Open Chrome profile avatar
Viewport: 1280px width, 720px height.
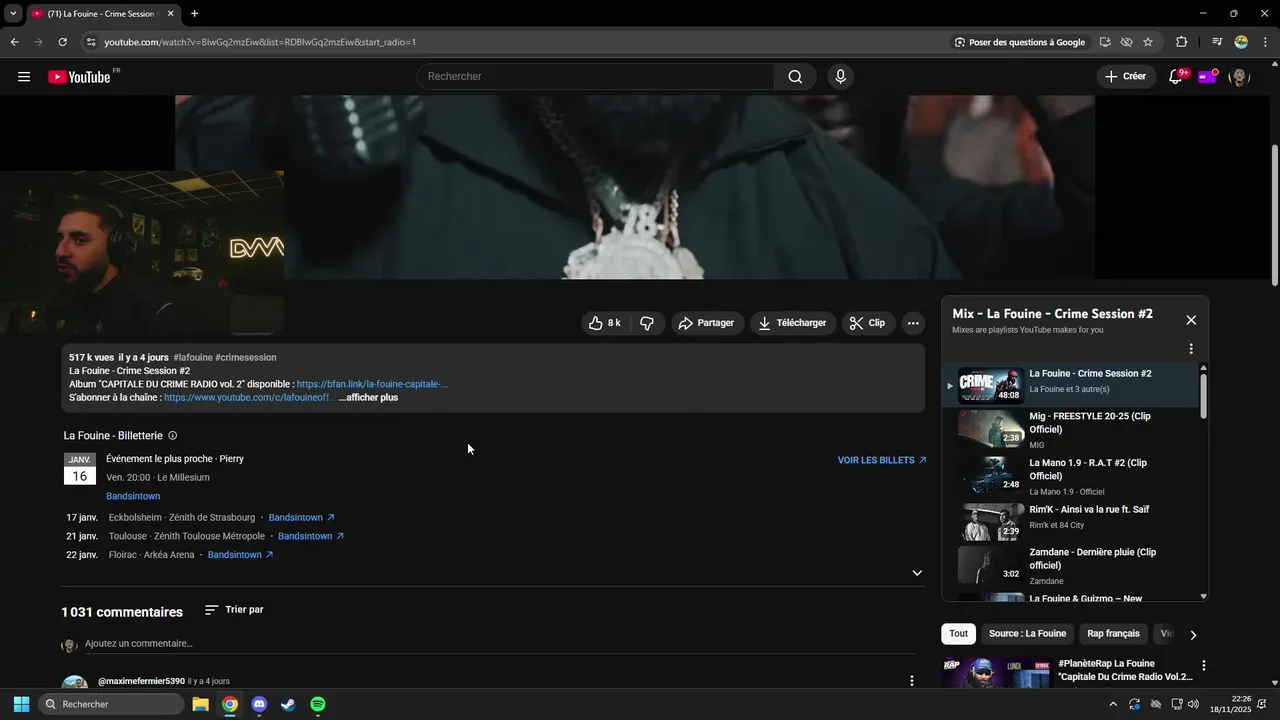pyautogui.click(x=1241, y=42)
